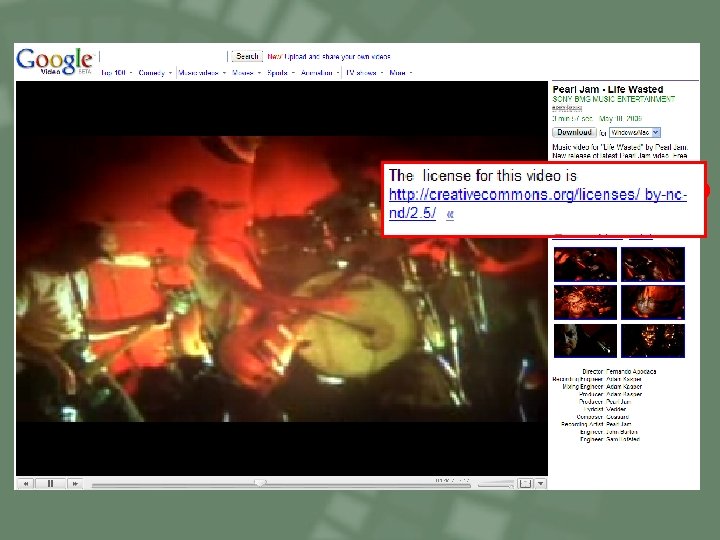Click the Pearl Jam - Life Wasted title

(608, 89)
